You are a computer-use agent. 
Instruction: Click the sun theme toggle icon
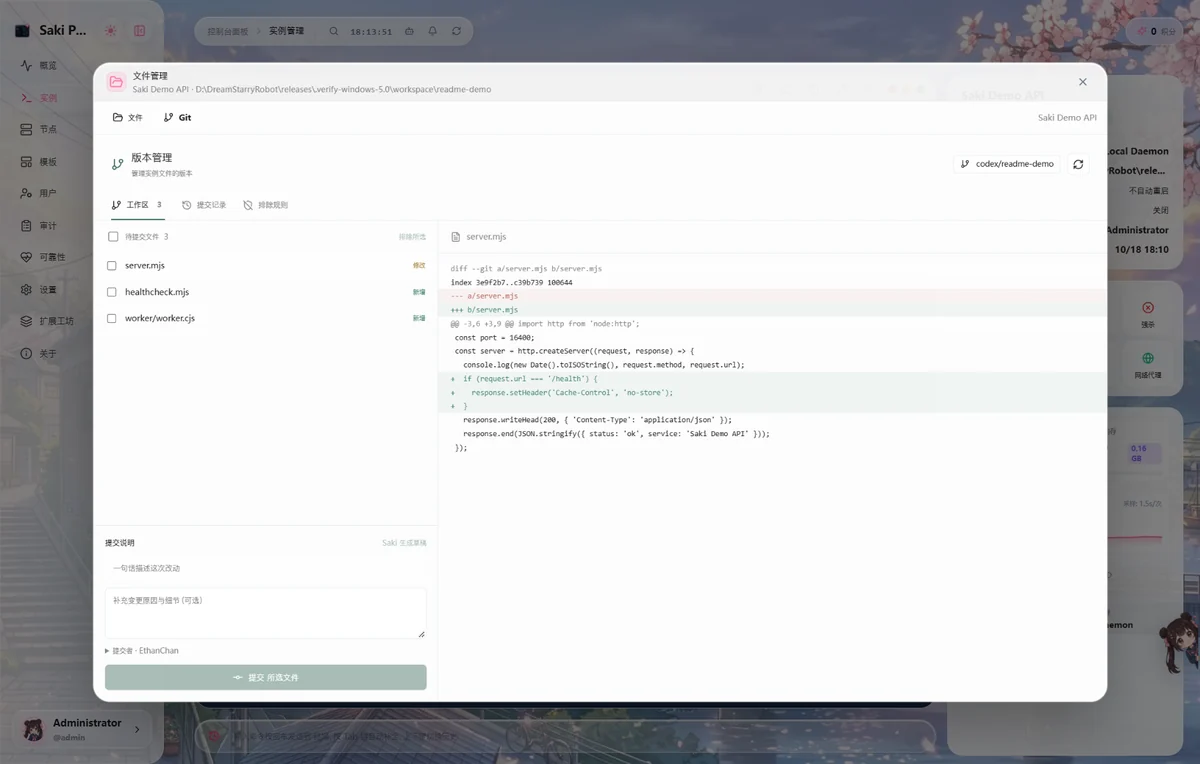point(111,30)
